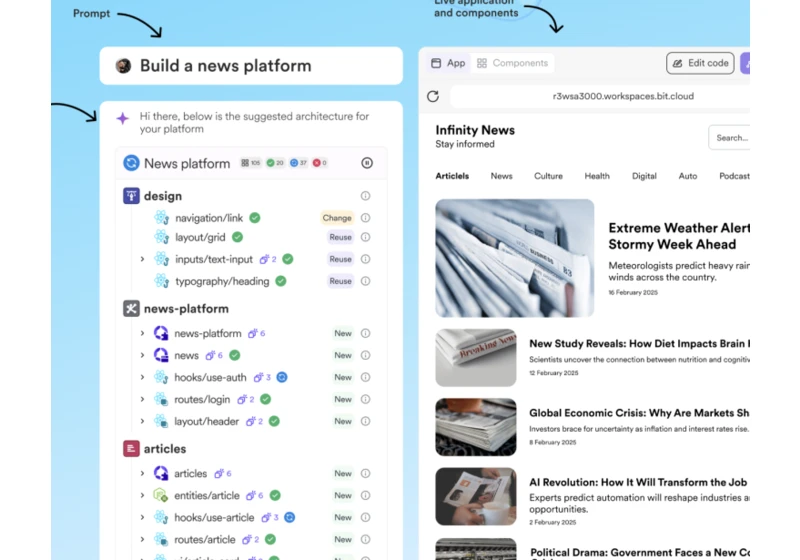
Task: Click the Search input field
Action: [729, 138]
